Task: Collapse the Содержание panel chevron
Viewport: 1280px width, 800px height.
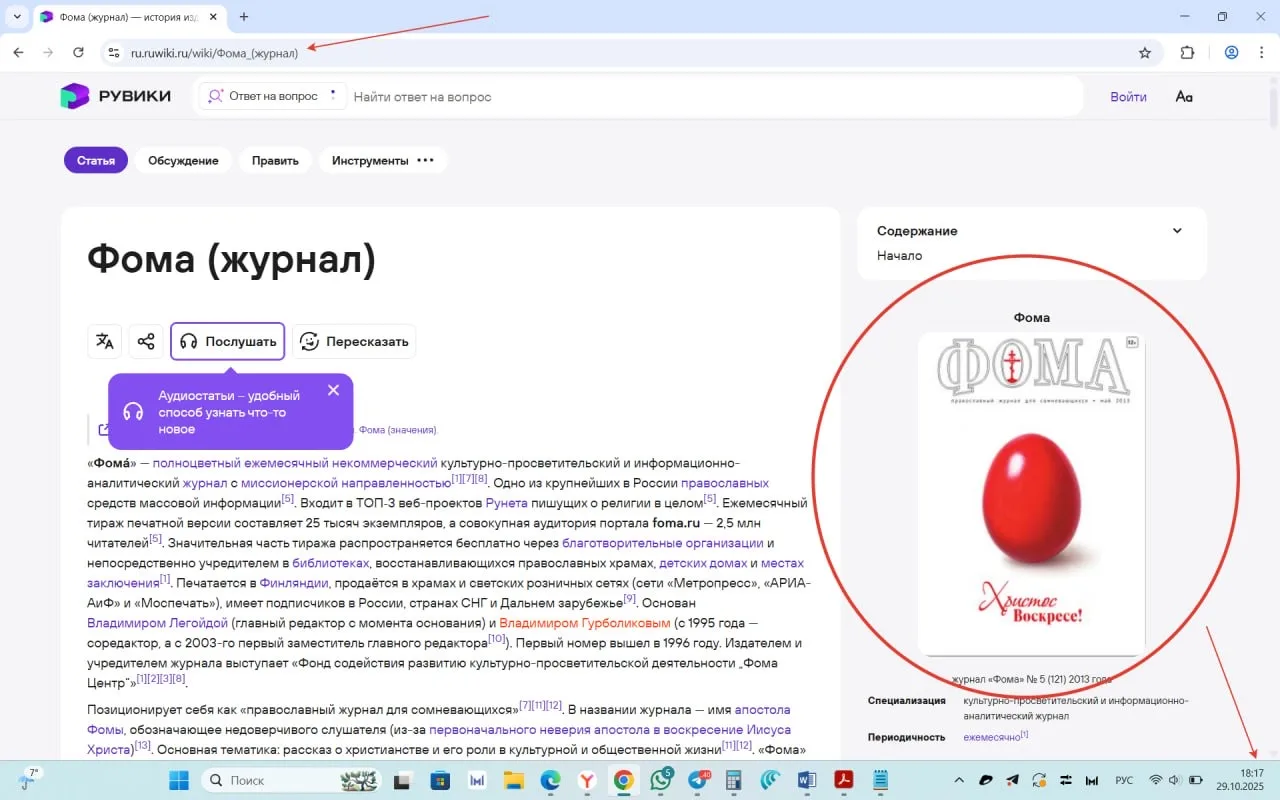Action: click(1177, 231)
